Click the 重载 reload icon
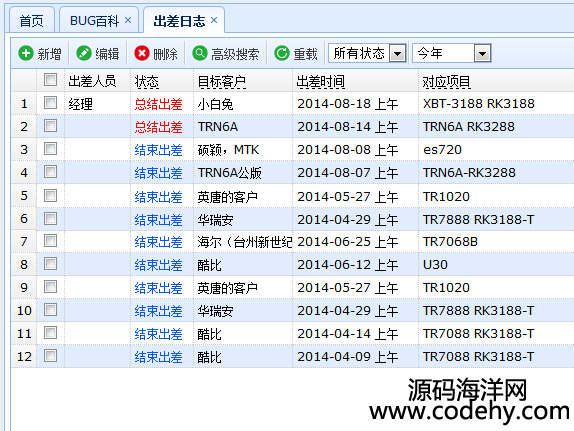The image size is (574, 431). 282,53
